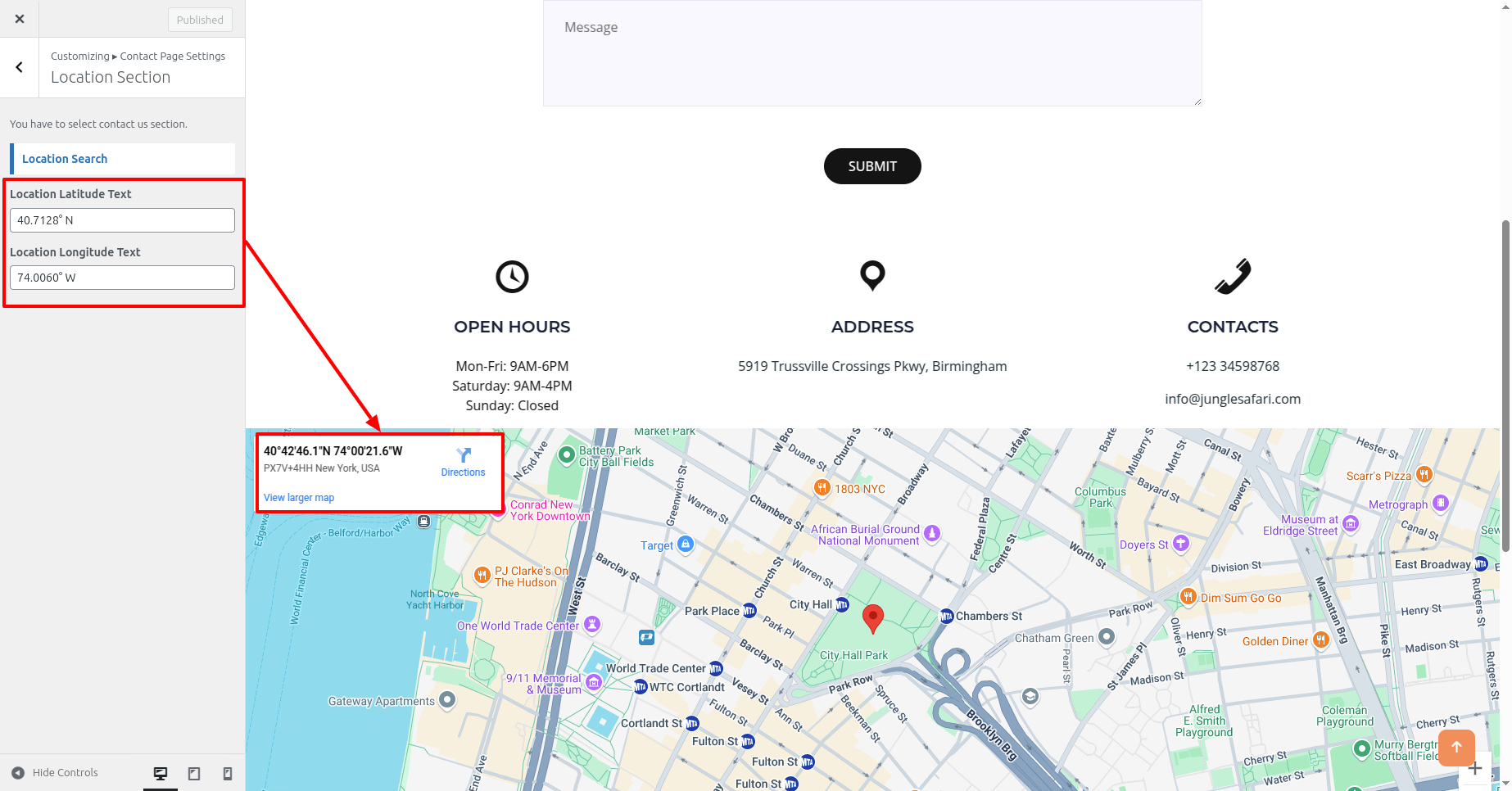Viewport: 1512px width, 791px height.
Task: Click the Scarr's Pizza marker
Action: coord(1424,474)
